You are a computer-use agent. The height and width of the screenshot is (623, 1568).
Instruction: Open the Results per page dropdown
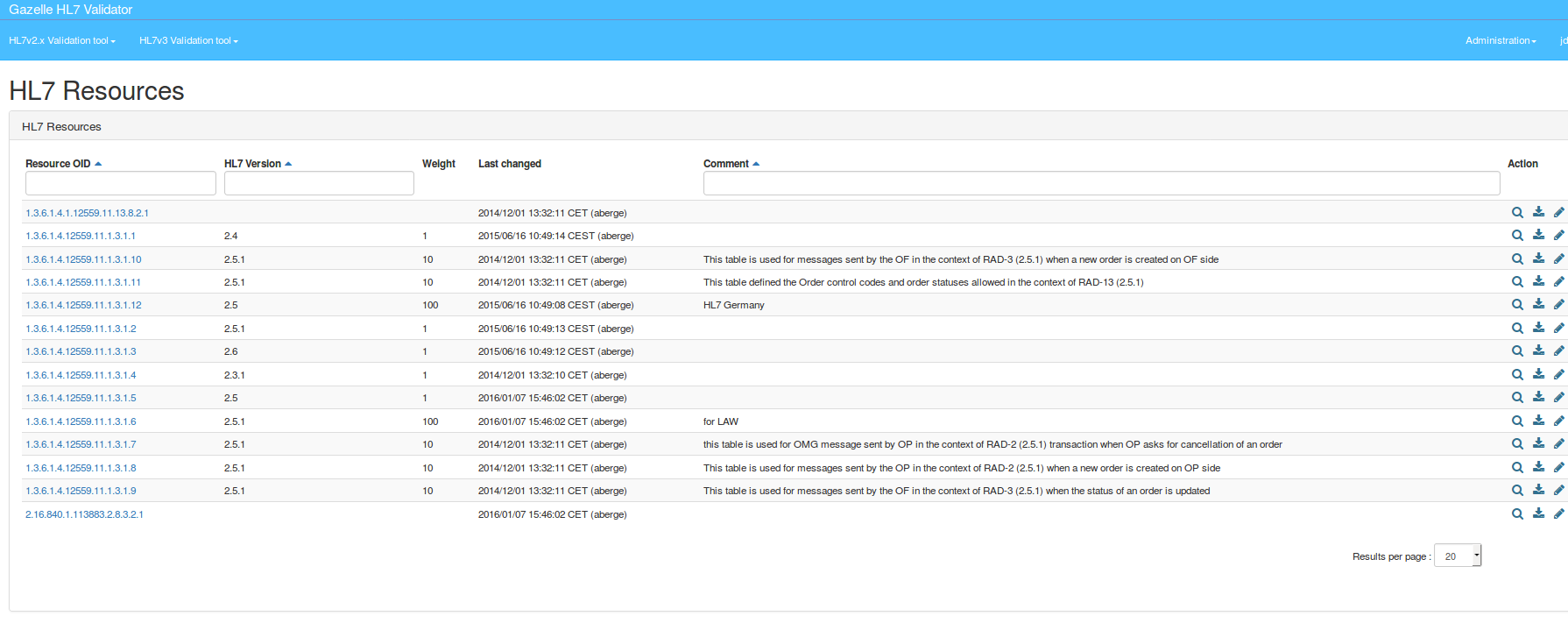[1458, 556]
